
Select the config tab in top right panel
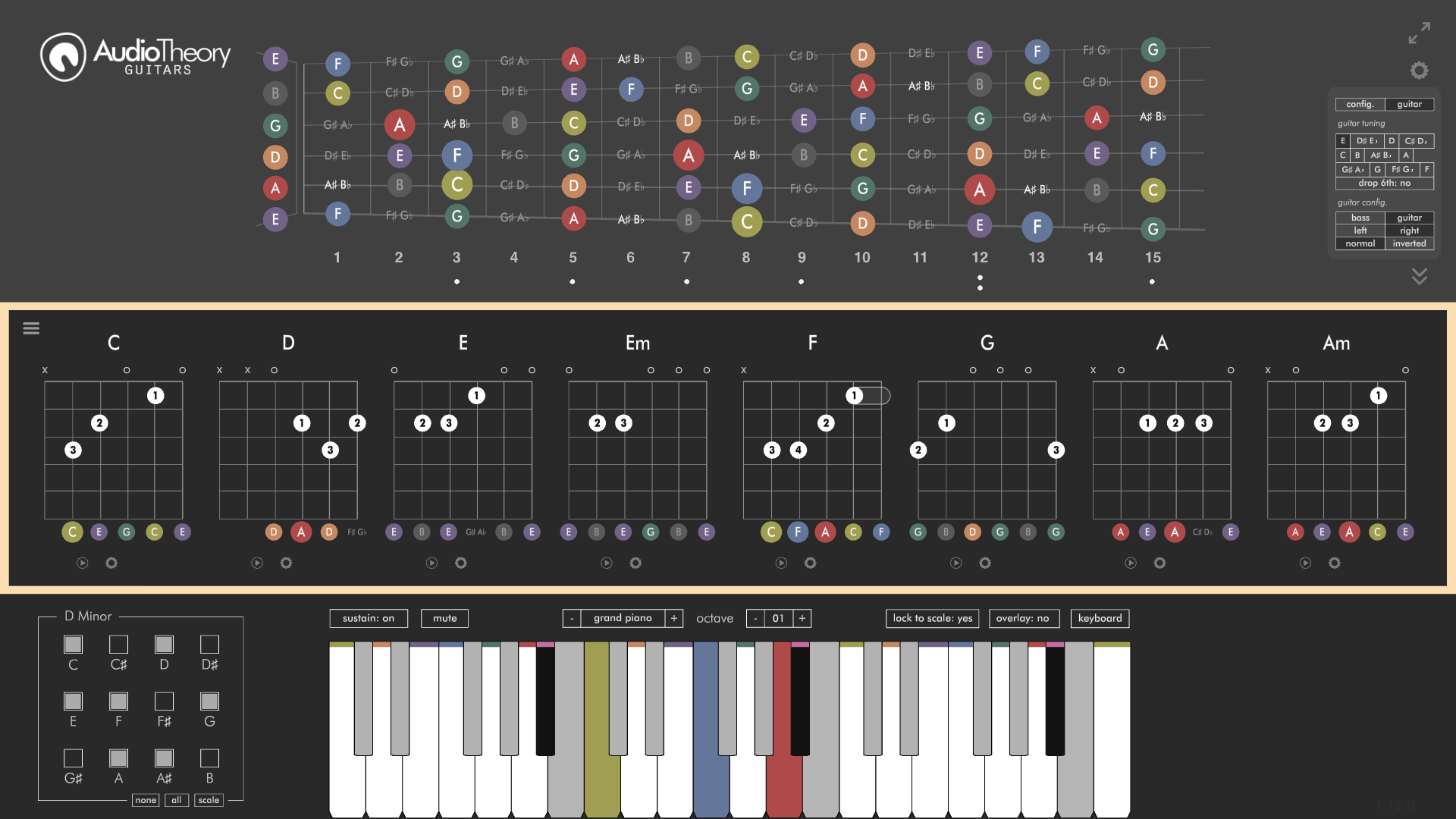pyautogui.click(x=1359, y=104)
